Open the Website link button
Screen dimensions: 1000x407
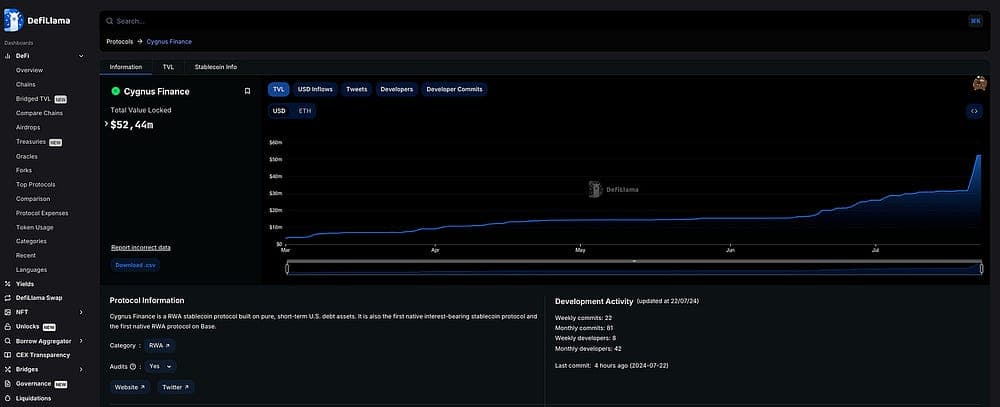(x=129, y=387)
